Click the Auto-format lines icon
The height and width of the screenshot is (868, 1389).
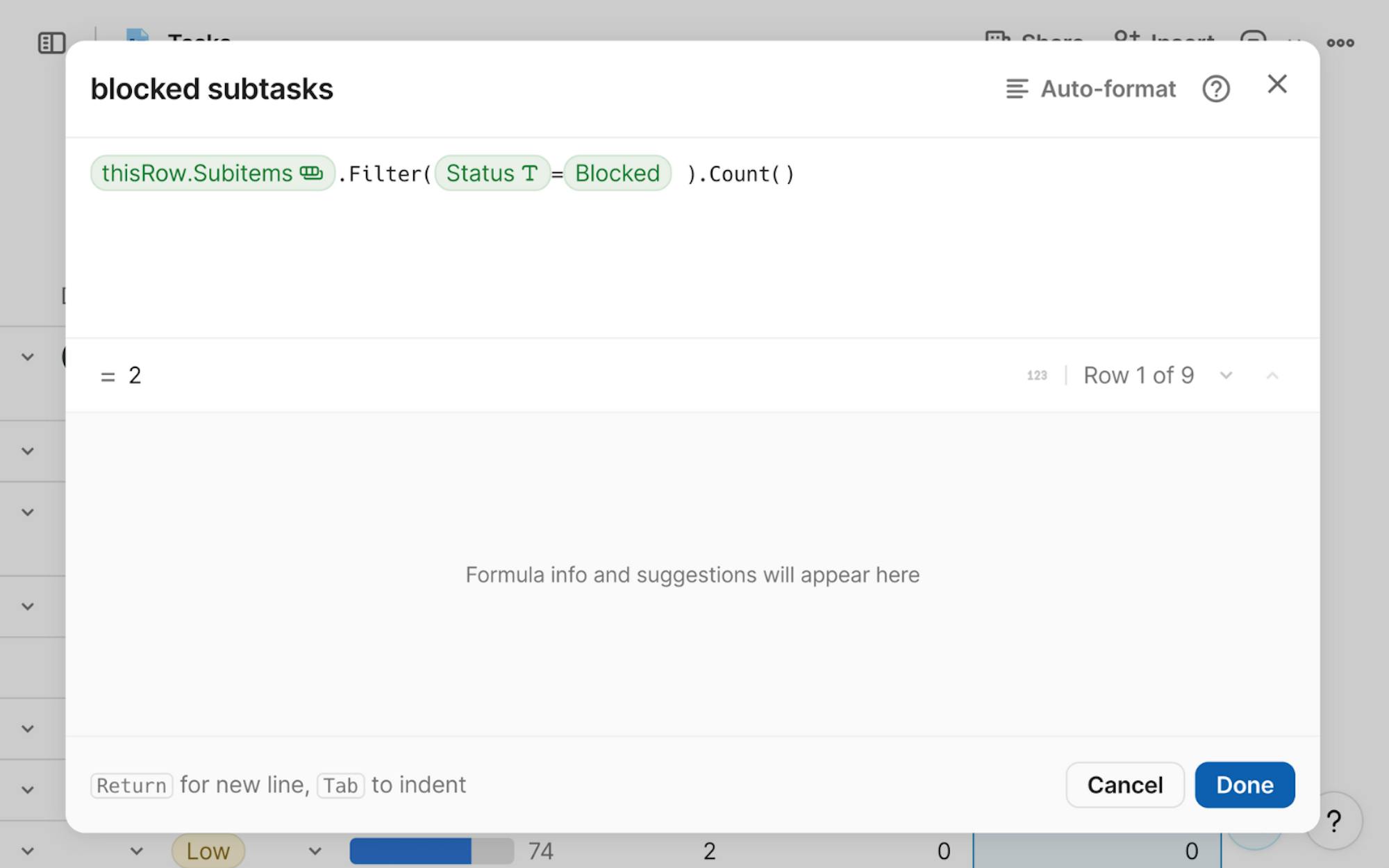pos(1017,89)
